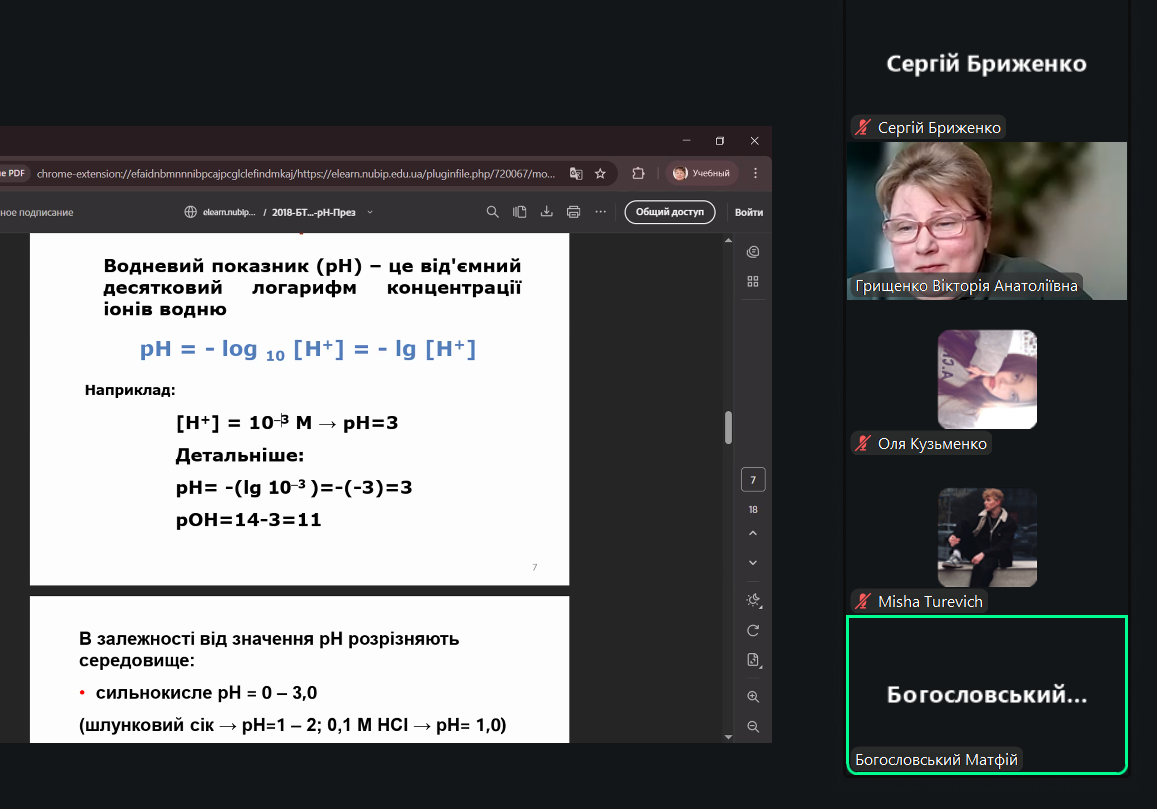Viewport: 1157px width, 809px height.
Task: Click the 2018-БТ...-рН-През file name
Action: point(314,213)
